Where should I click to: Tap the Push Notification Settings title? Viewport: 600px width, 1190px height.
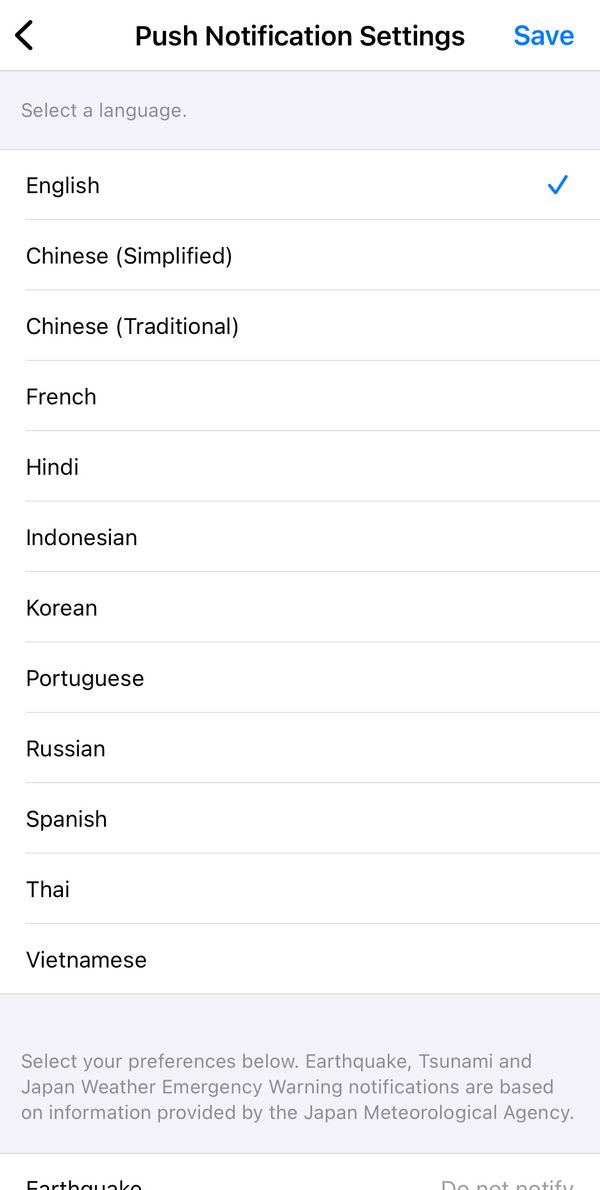[x=300, y=36]
